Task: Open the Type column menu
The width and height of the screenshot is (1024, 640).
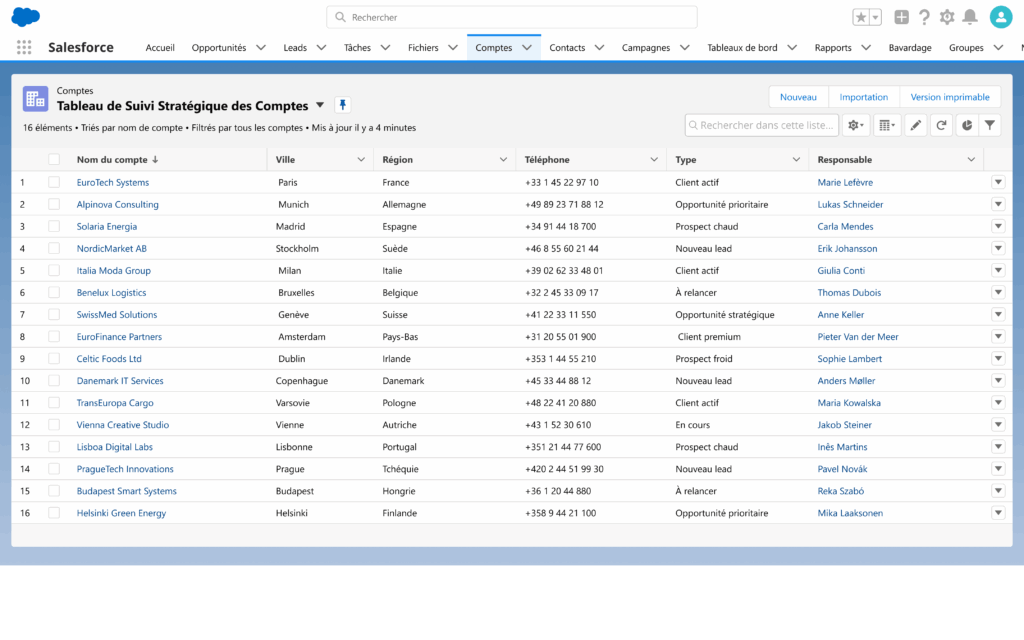Action: click(796, 159)
